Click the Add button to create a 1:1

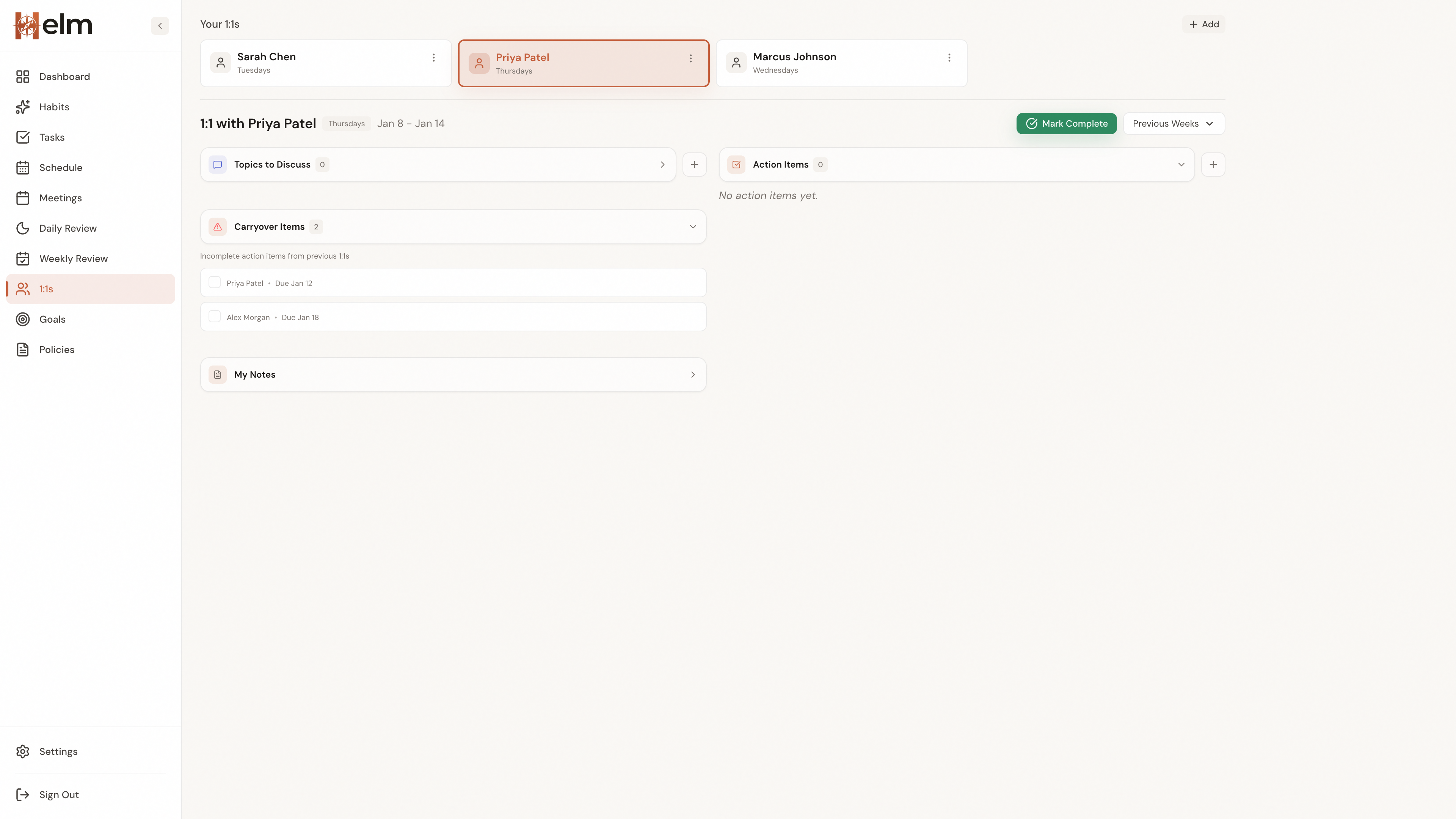[x=1204, y=24]
